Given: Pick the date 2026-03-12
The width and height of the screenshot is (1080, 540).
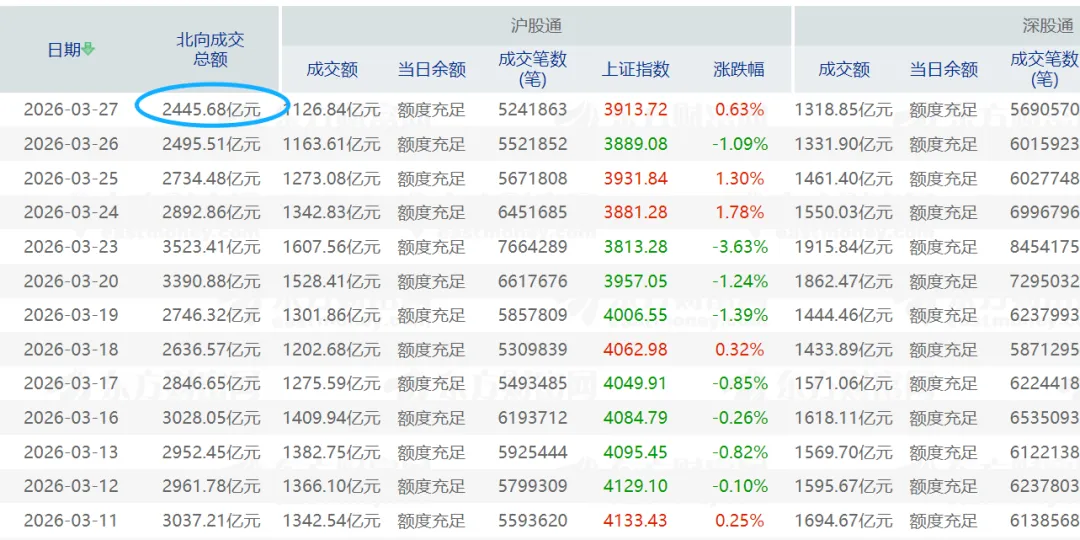Looking at the screenshot, I should [x=71, y=486].
